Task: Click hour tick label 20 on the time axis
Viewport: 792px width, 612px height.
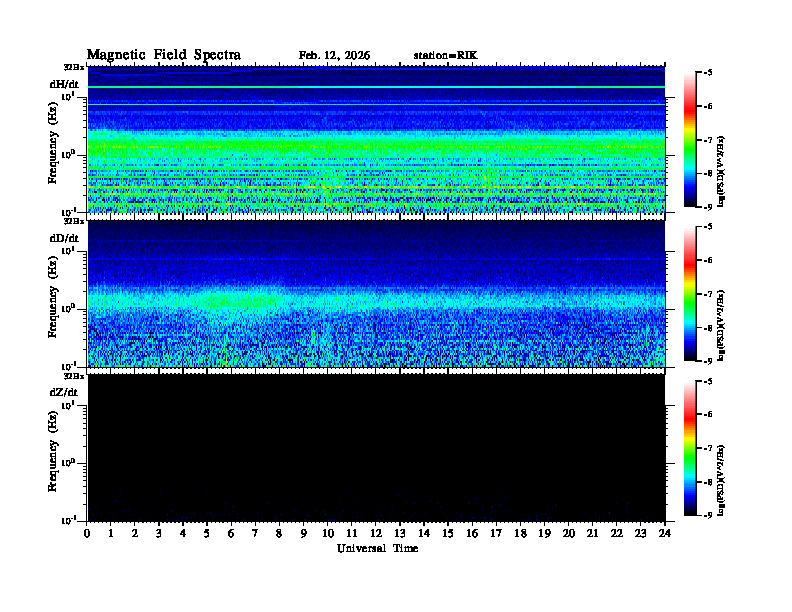Action: (x=569, y=534)
